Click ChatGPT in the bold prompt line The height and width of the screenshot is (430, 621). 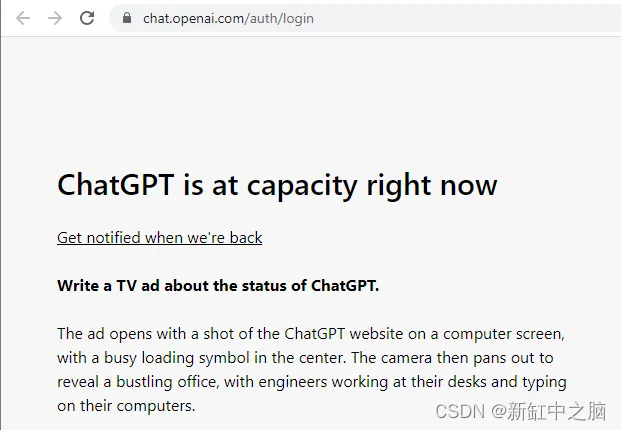pos(345,285)
